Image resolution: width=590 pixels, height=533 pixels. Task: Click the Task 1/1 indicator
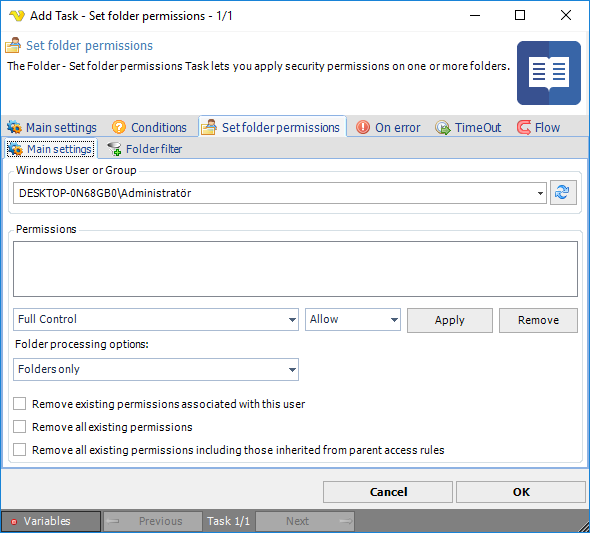tap(228, 521)
